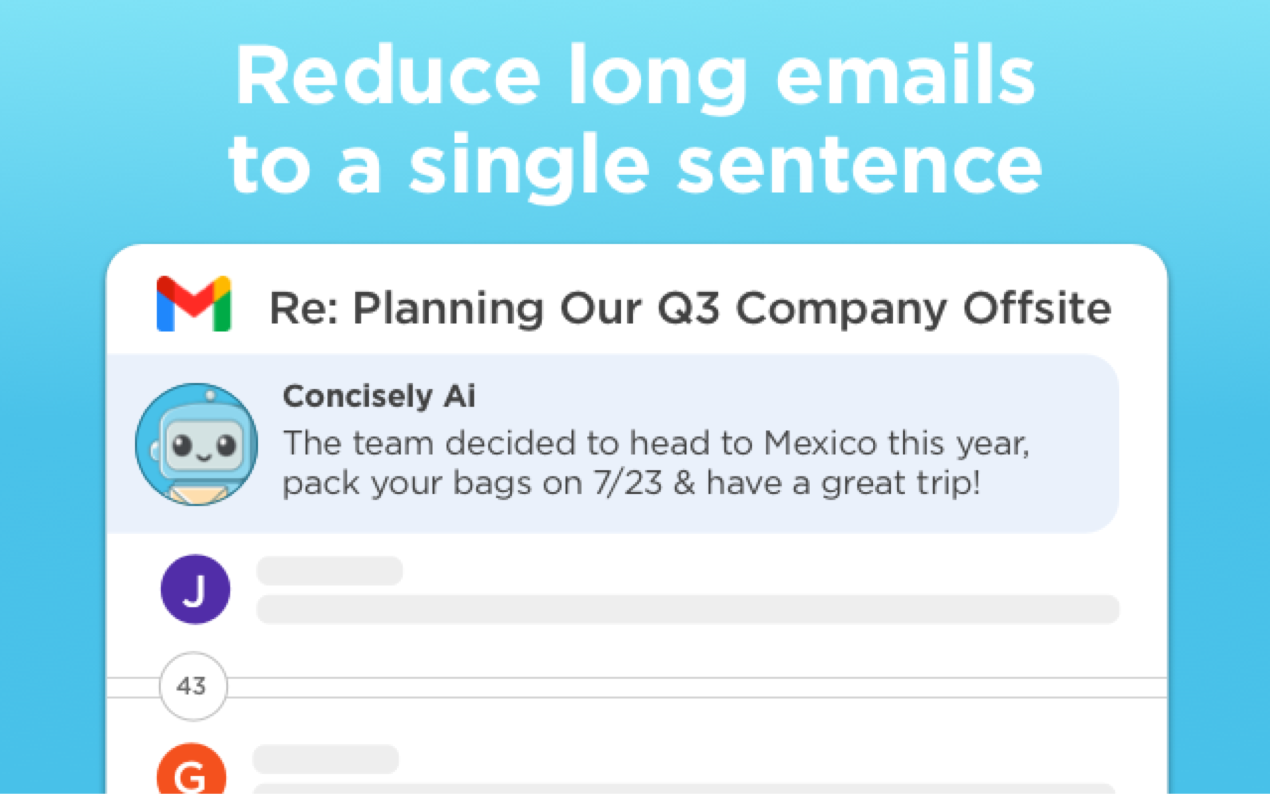Expand the 43 collapsed messages badge
The width and height of the screenshot is (1270, 794).
[192, 687]
